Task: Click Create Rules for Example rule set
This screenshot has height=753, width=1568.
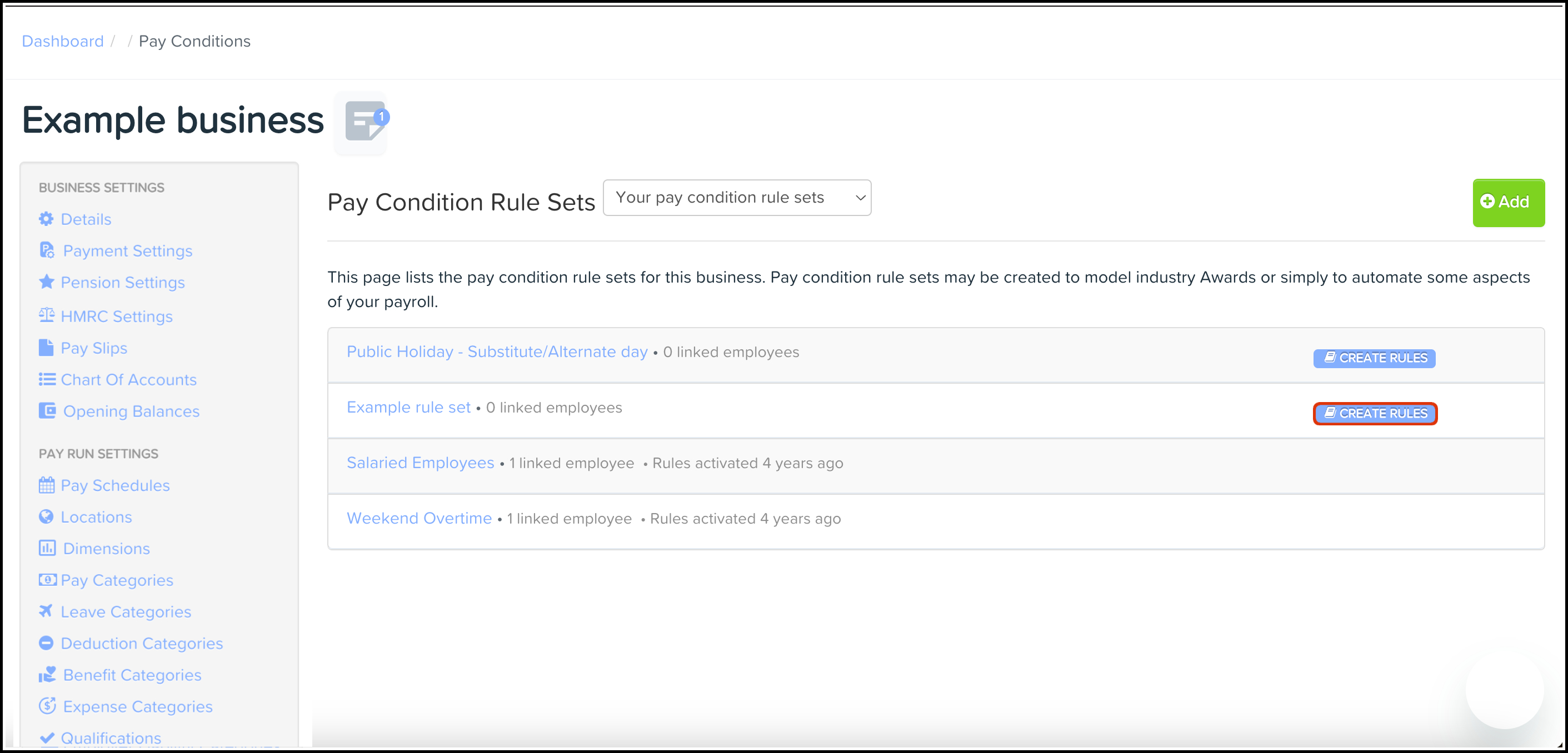Action: pyautogui.click(x=1375, y=414)
